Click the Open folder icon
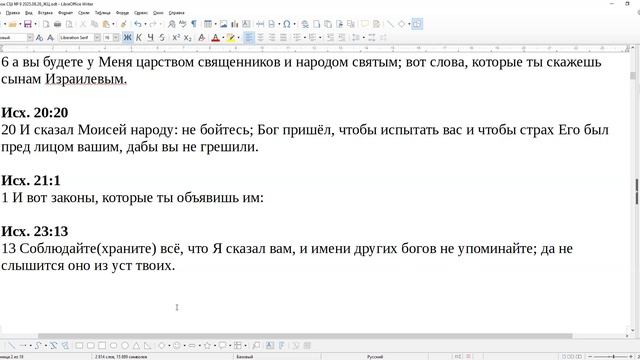The height and width of the screenshot is (360, 640). click(x=13, y=24)
